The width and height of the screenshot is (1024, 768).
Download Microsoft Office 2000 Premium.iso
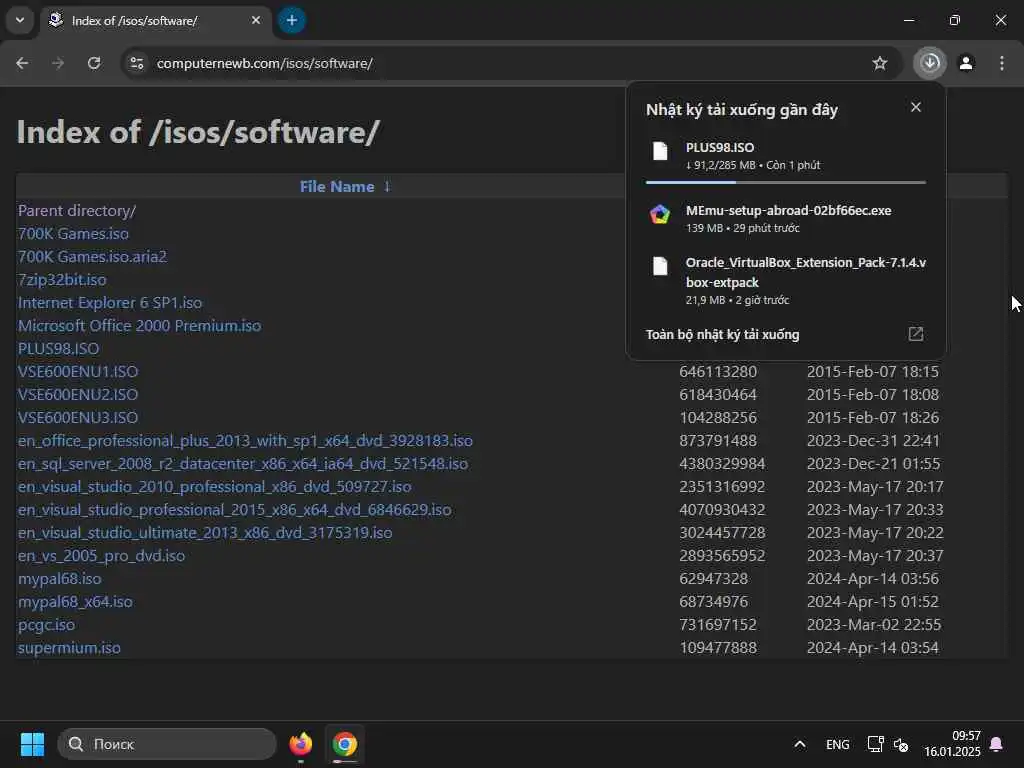pos(139,326)
